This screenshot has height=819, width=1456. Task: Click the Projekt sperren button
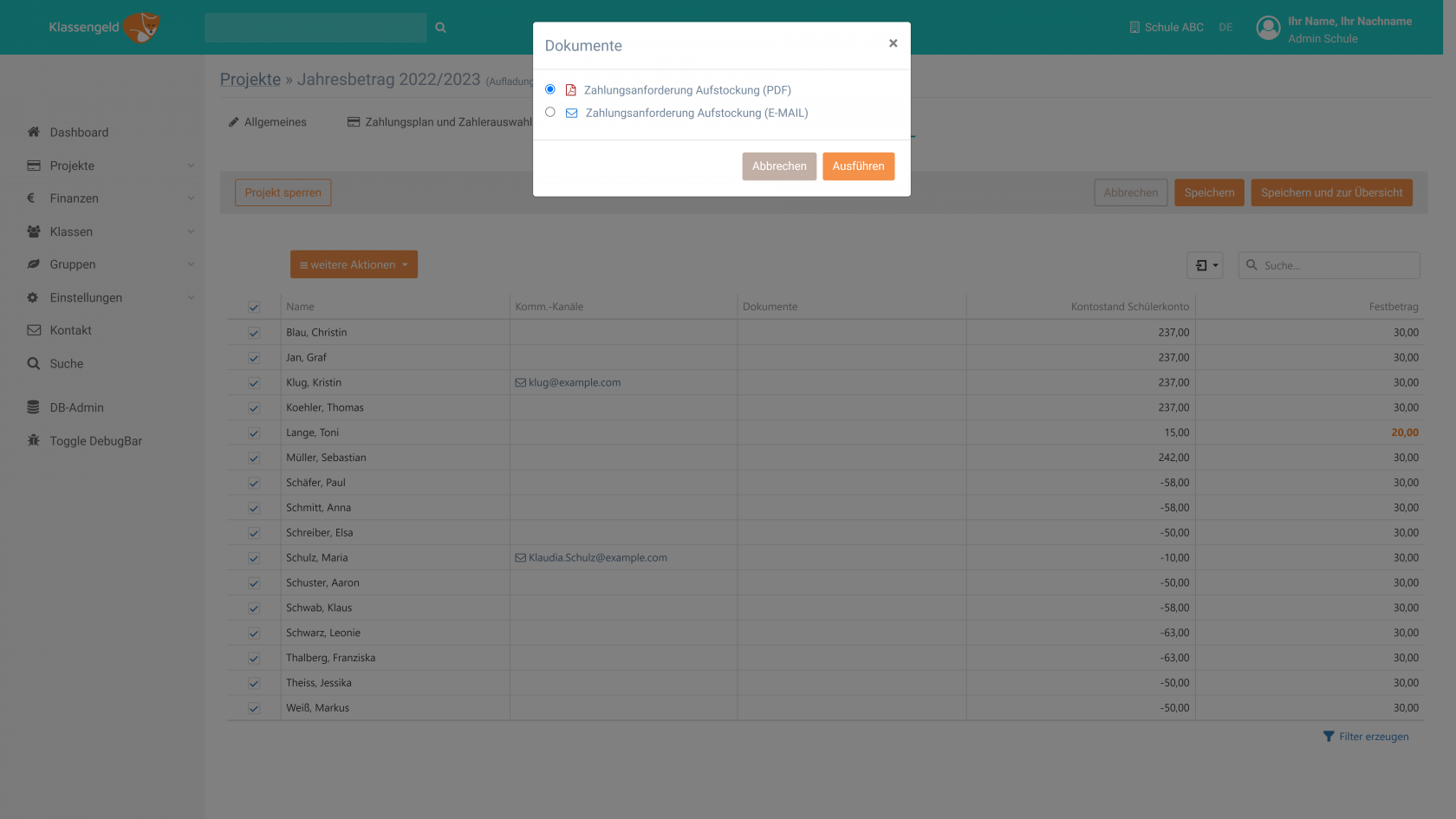click(283, 192)
